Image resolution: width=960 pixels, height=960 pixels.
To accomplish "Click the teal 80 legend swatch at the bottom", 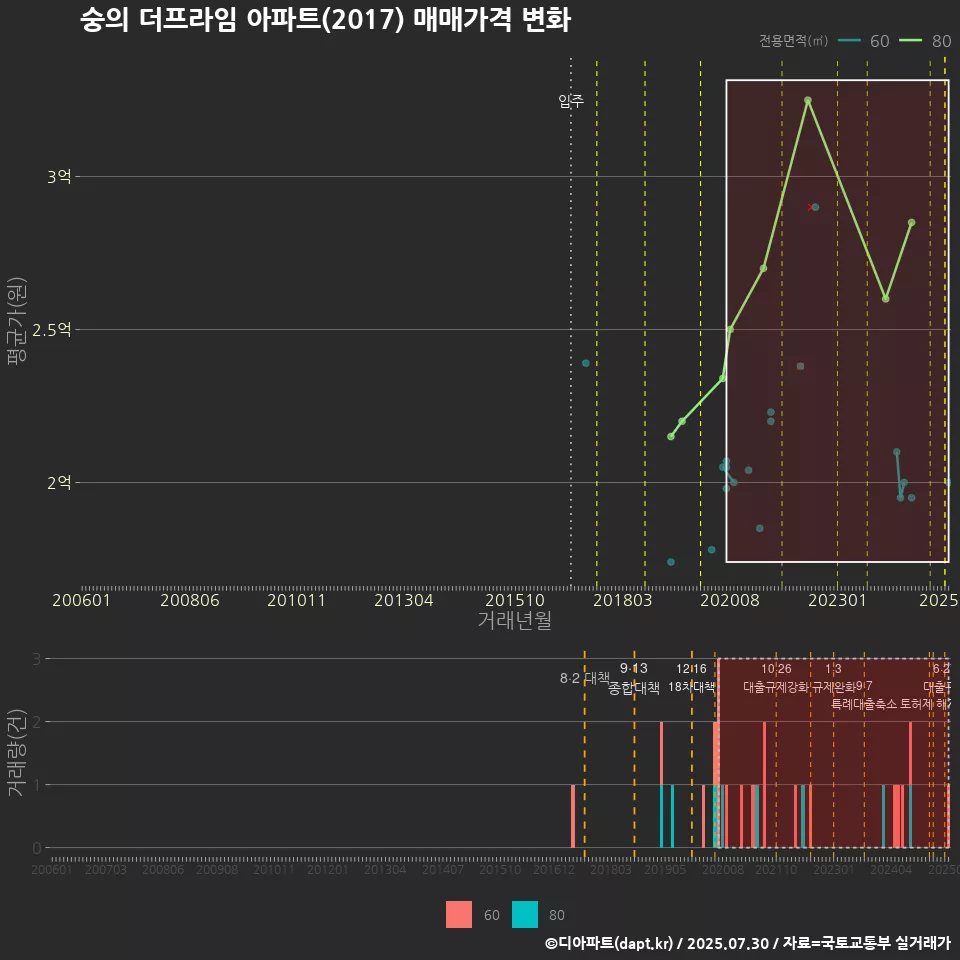I will (x=525, y=914).
